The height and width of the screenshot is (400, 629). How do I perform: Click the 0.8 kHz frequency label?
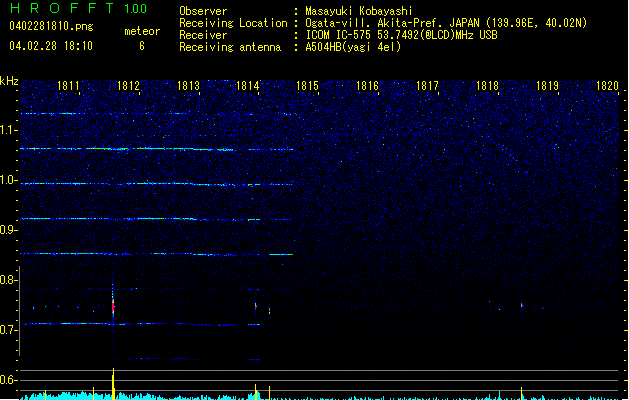(9, 280)
